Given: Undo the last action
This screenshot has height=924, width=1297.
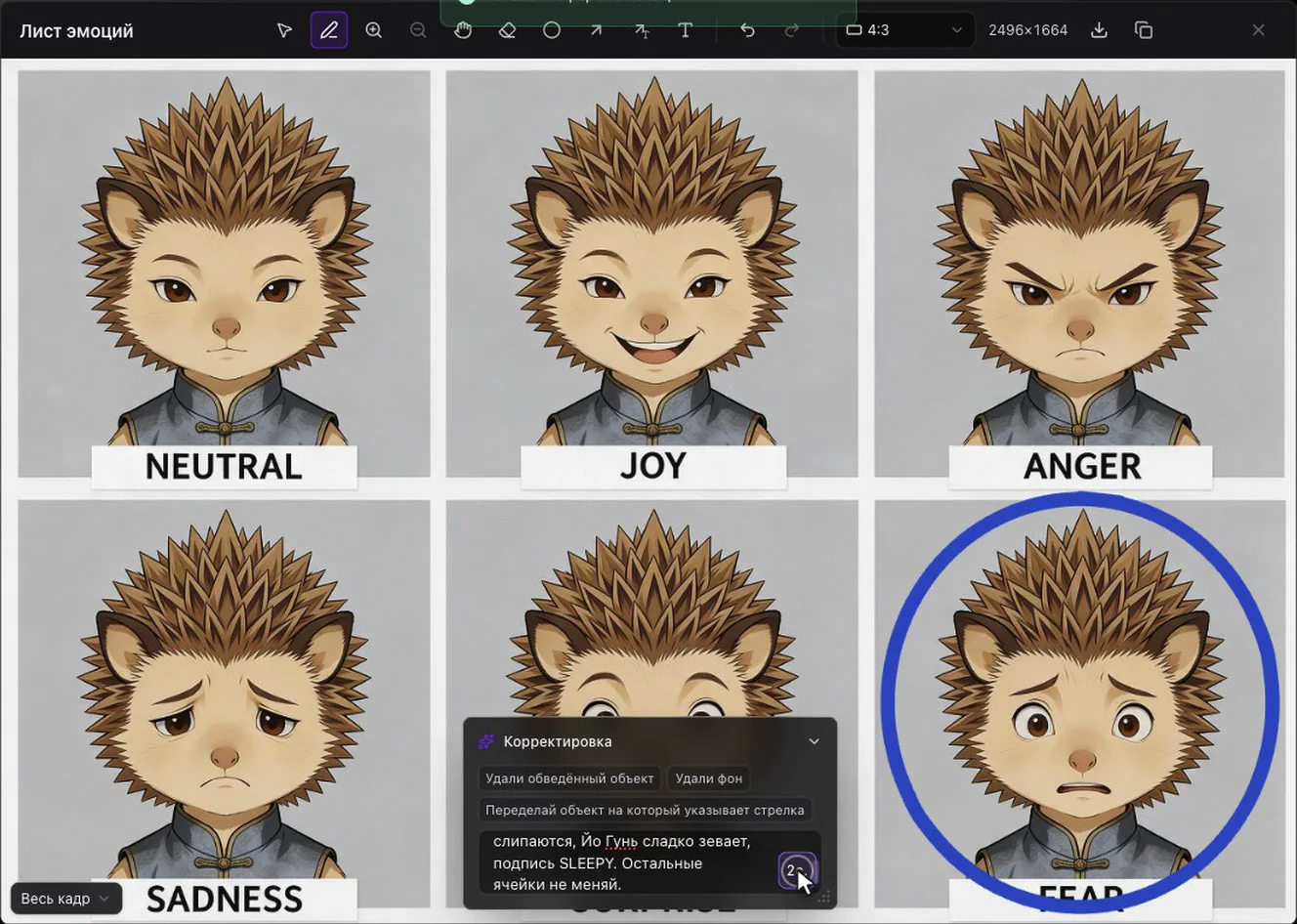Looking at the screenshot, I should tap(747, 30).
